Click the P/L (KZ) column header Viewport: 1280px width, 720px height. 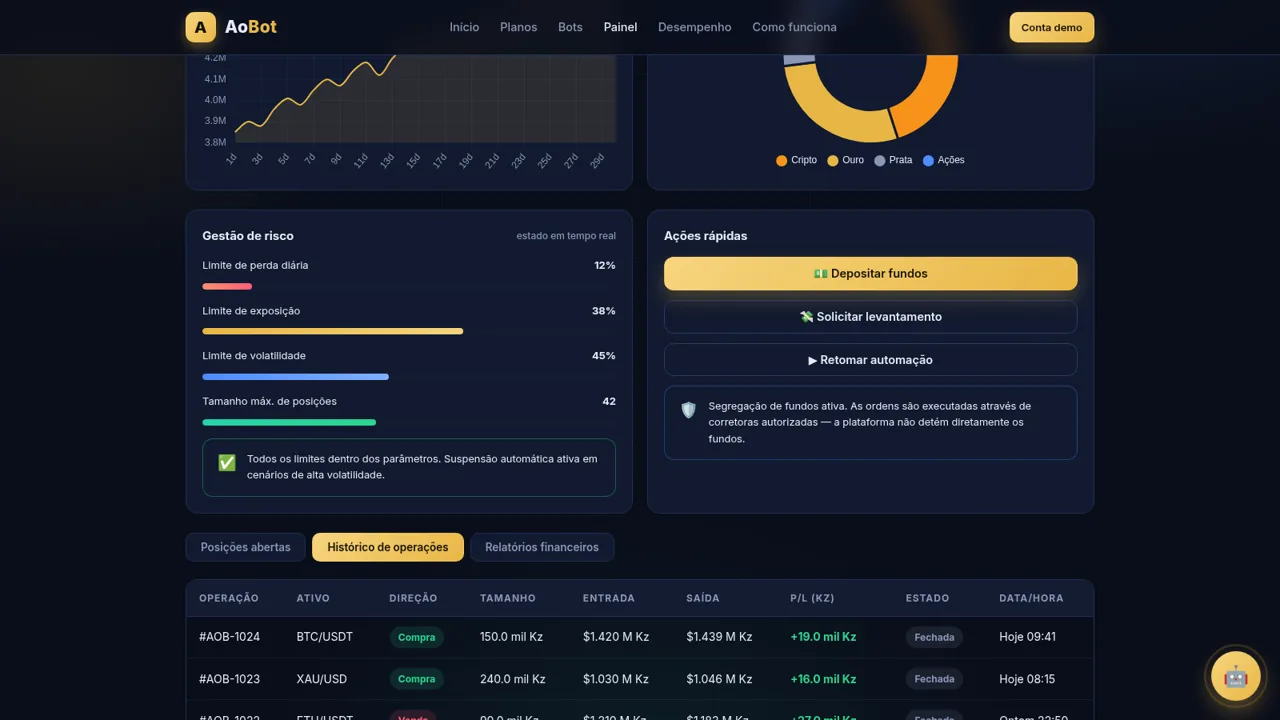[x=812, y=598]
